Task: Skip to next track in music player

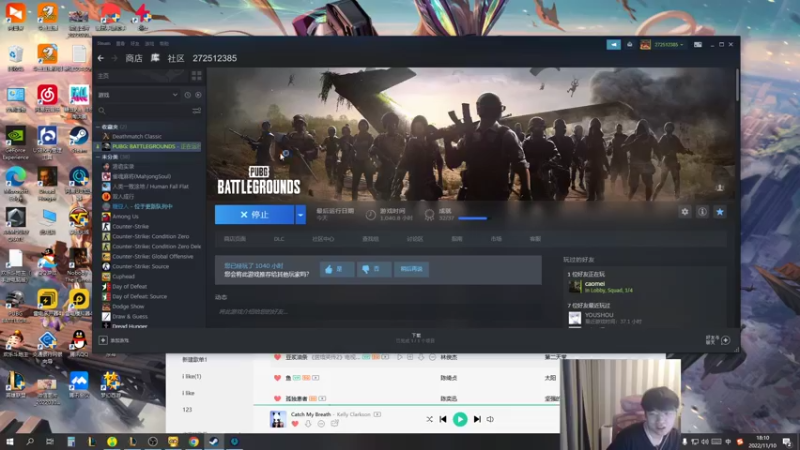Action: pos(477,419)
